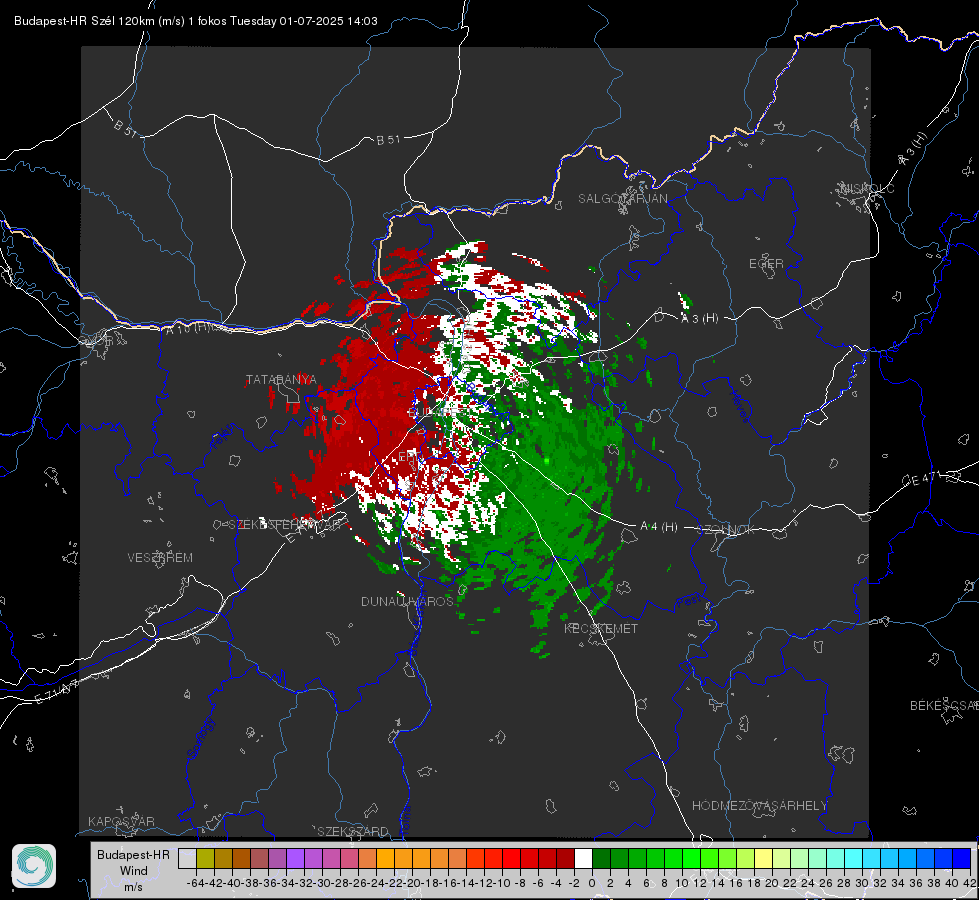Pick the dark red swatch between -4 and -2
The width and height of the screenshot is (979, 900).
[x=565, y=858]
